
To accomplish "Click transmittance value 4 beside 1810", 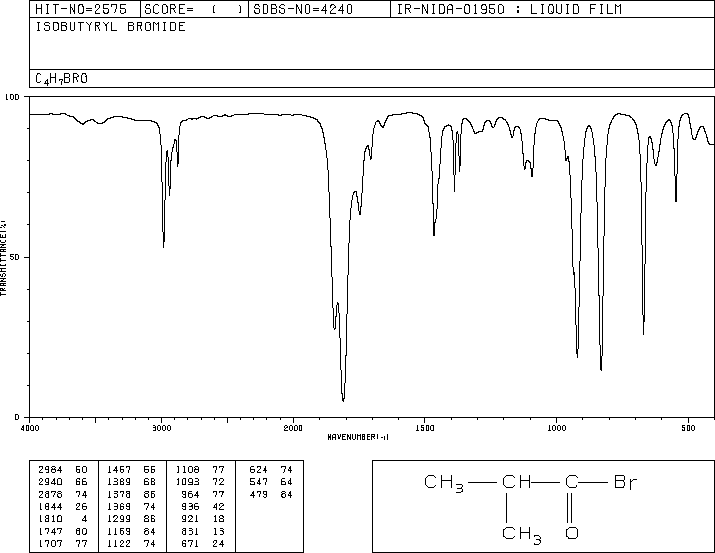I will coord(84,519).
